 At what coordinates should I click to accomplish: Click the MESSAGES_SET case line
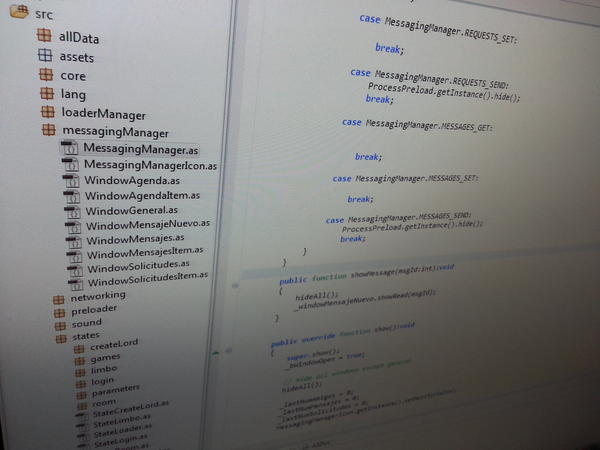[x=405, y=178]
